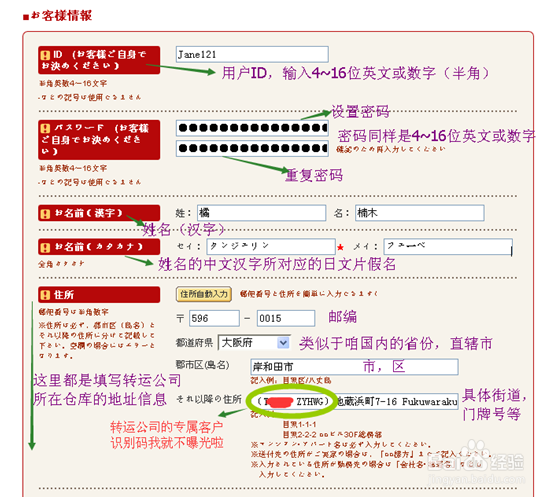The image size is (558, 499).
Task: Click the required icon beside パスワード label
Action: click(x=45, y=128)
